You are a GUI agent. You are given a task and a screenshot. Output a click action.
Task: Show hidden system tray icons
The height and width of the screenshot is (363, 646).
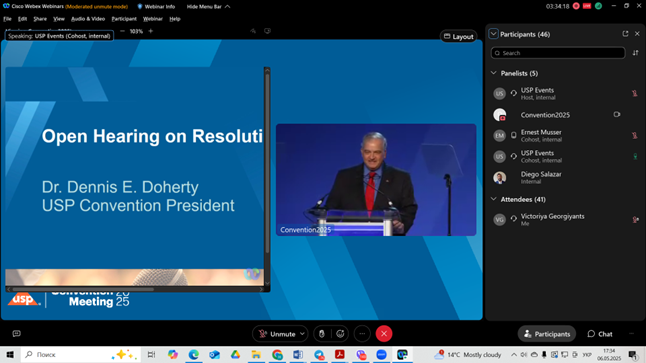point(514,354)
